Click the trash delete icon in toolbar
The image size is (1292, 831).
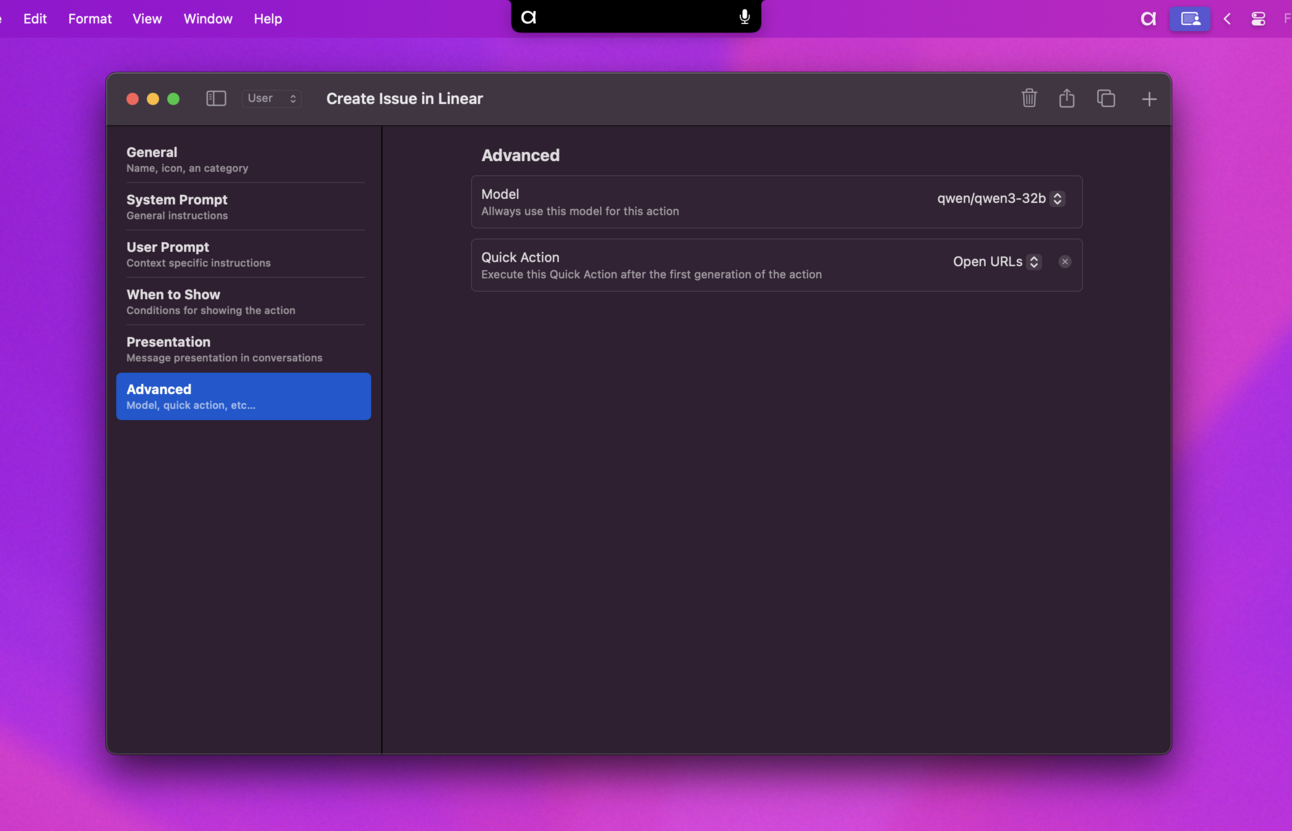coord(1029,98)
